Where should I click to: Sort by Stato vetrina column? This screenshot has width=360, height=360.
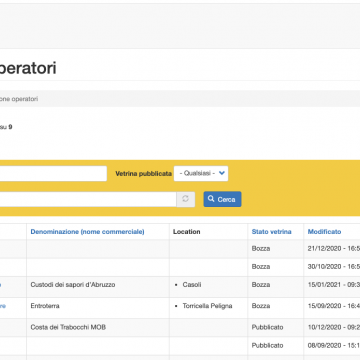coord(271,232)
